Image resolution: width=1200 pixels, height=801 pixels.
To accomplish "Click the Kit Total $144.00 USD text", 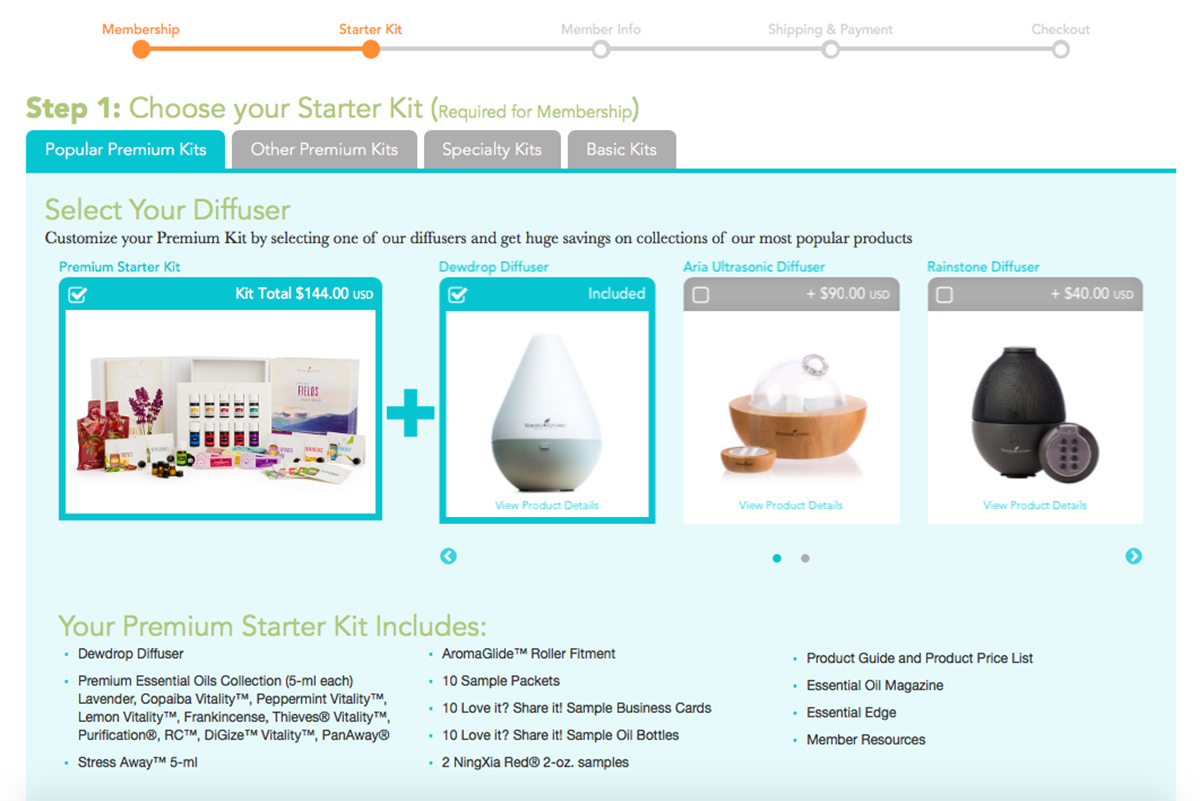I will 304,294.
